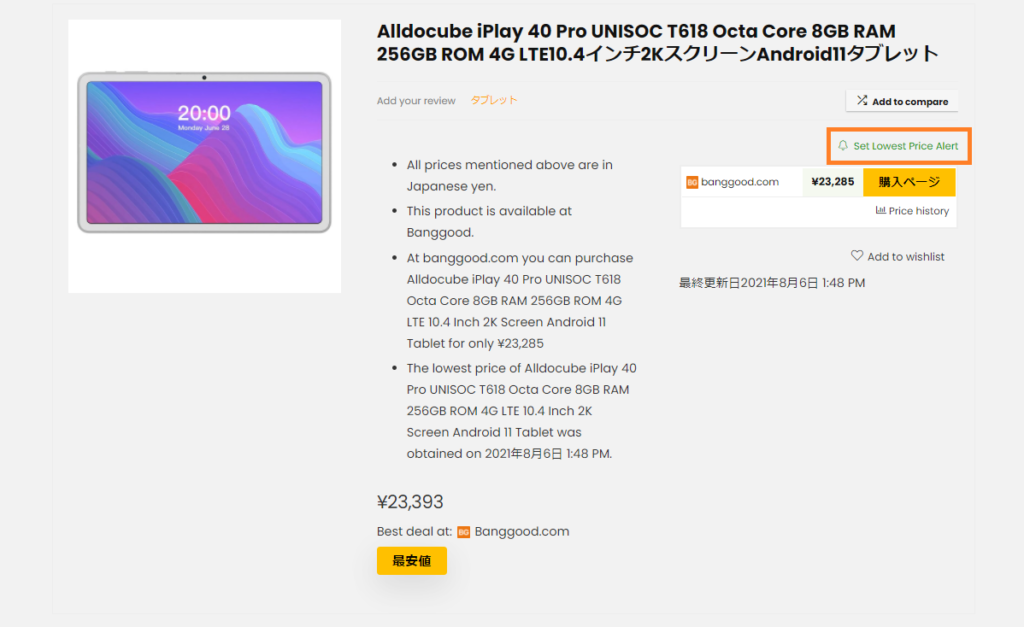Click the heart icon beside Add to wishlist

click(x=857, y=256)
